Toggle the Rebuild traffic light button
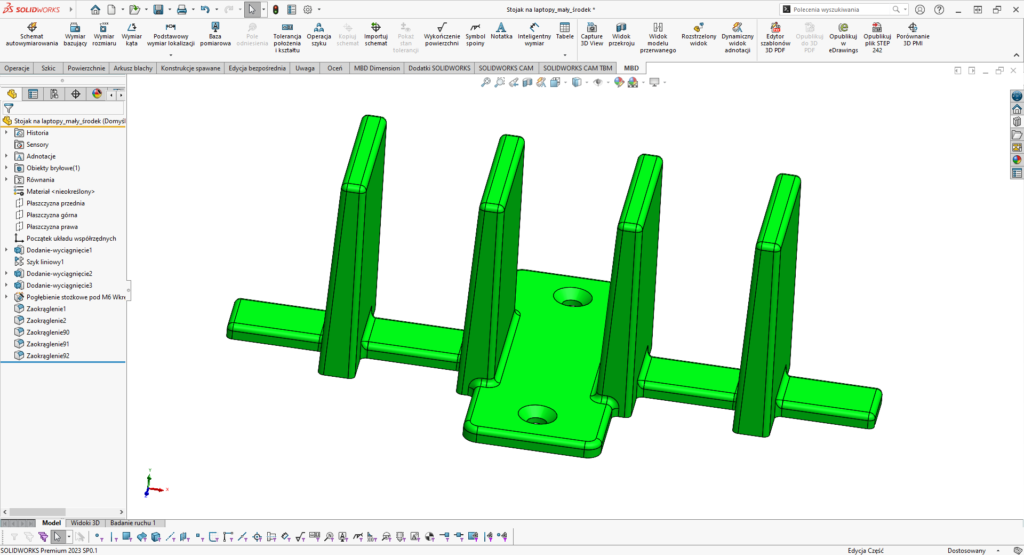Image resolution: width=1024 pixels, height=555 pixels. (276, 9)
